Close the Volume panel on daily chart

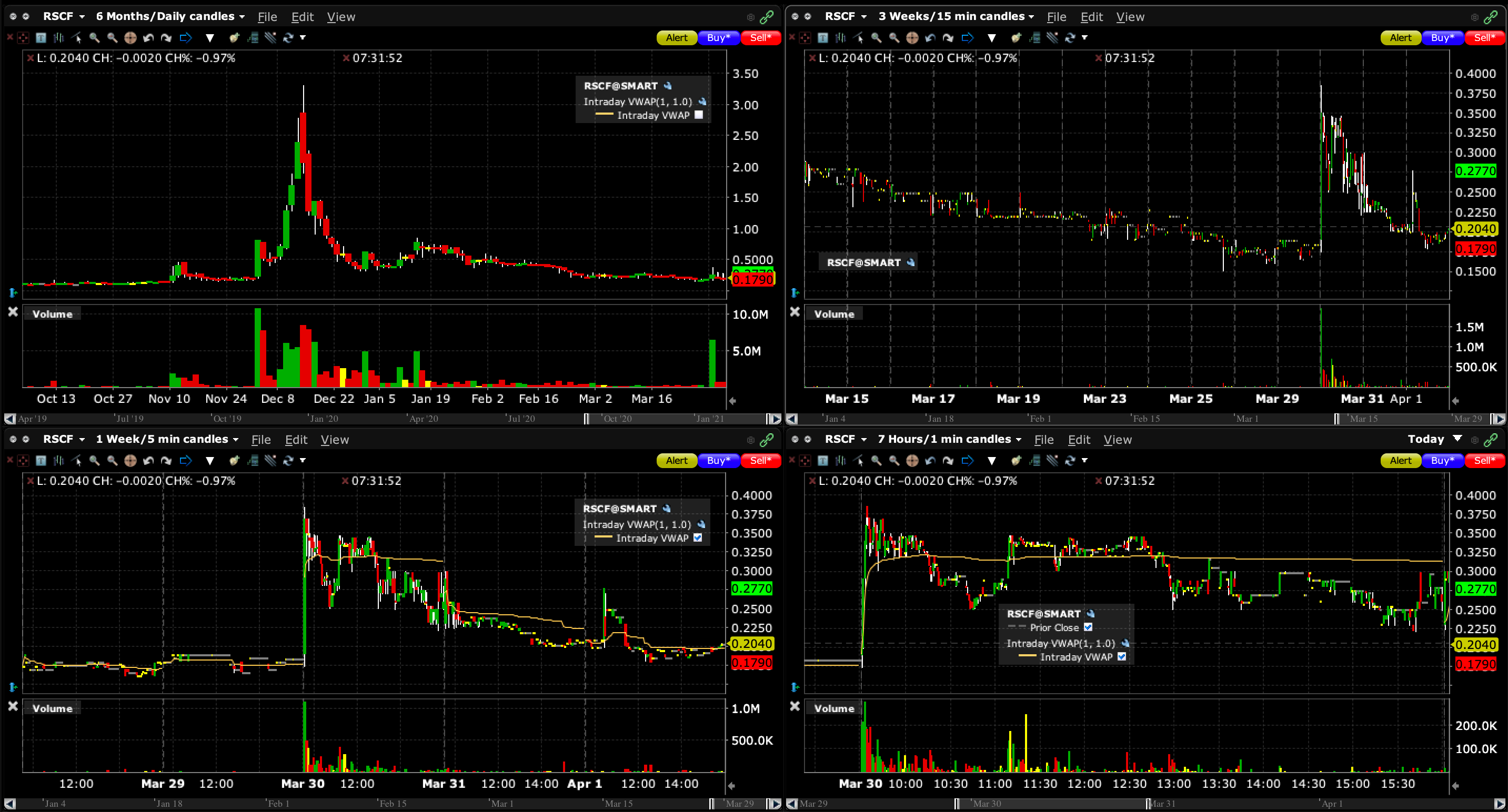pos(13,312)
